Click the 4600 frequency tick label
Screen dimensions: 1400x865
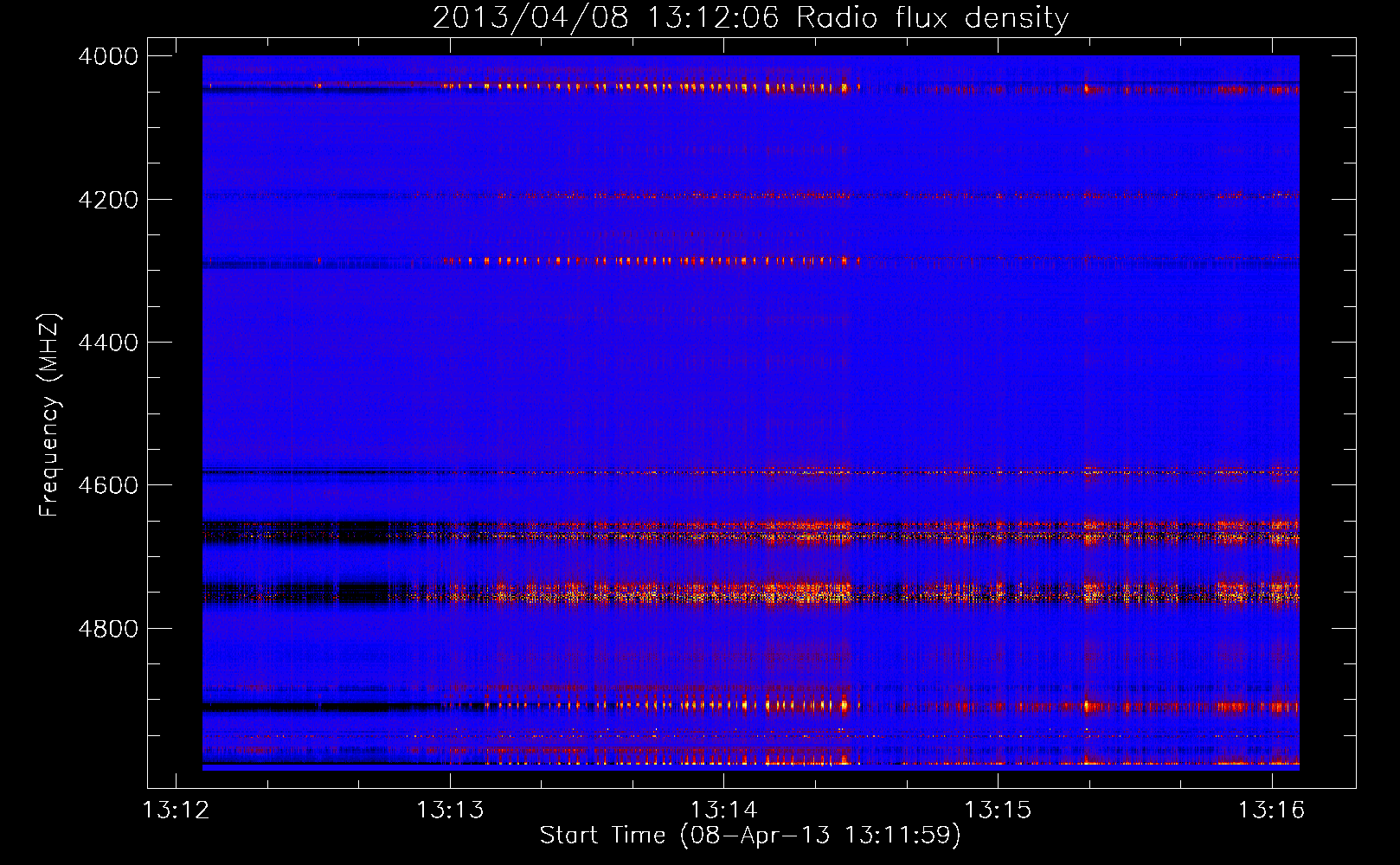pos(108,485)
